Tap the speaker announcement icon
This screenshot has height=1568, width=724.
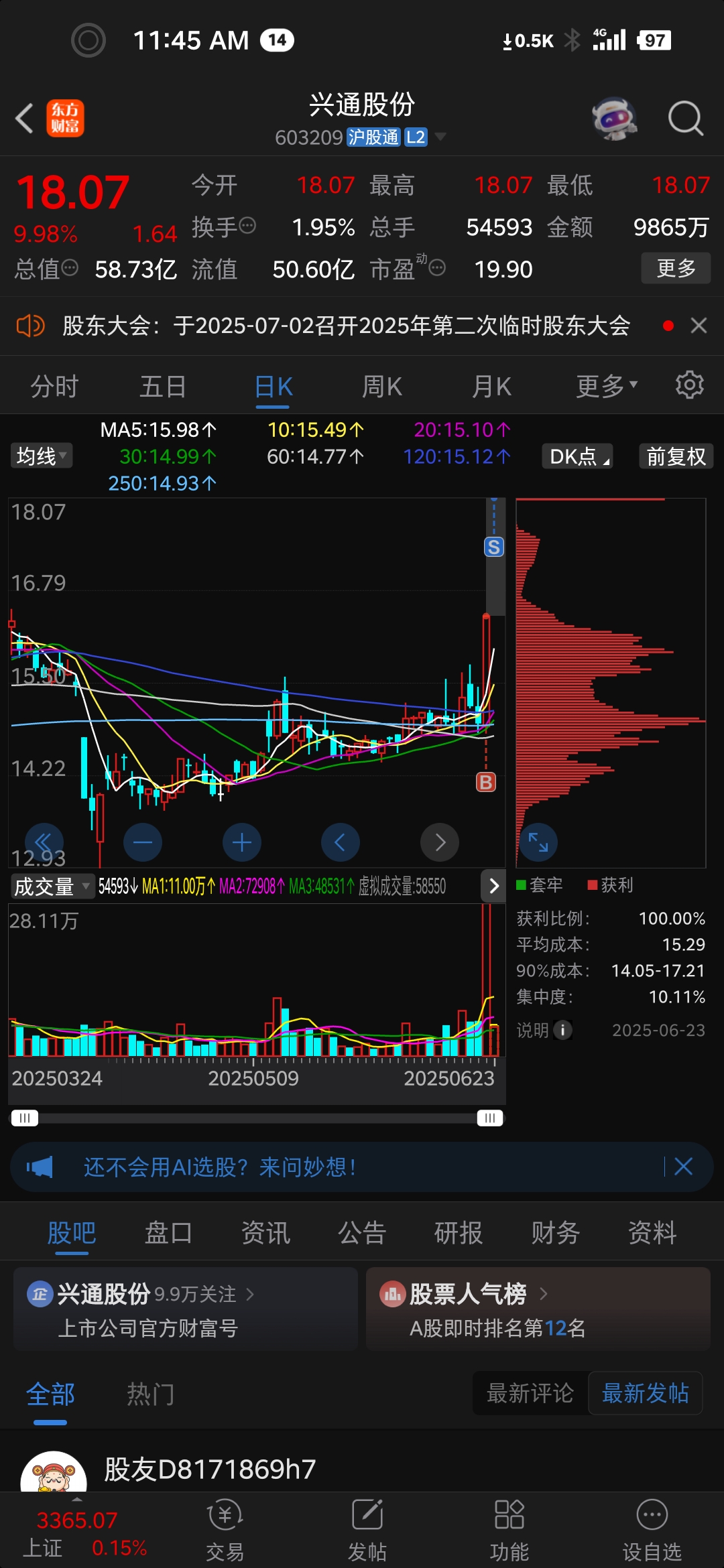[30, 326]
